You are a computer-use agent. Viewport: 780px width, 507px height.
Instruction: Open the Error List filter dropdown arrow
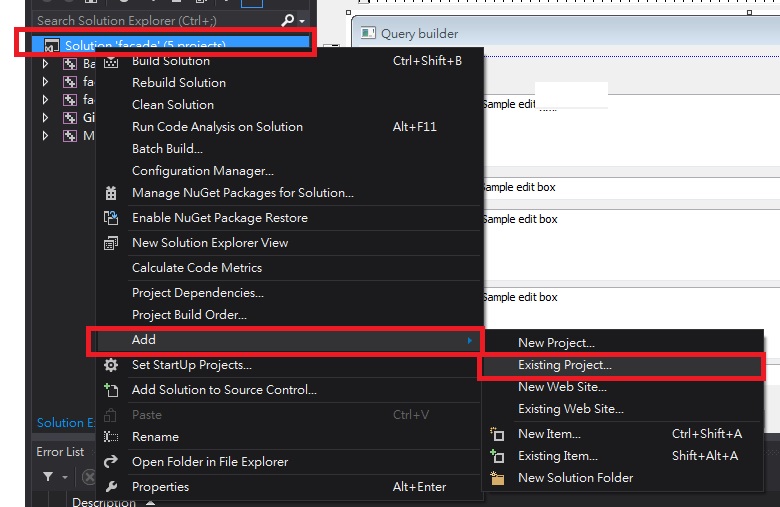pyautogui.click(x=65, y=477)
